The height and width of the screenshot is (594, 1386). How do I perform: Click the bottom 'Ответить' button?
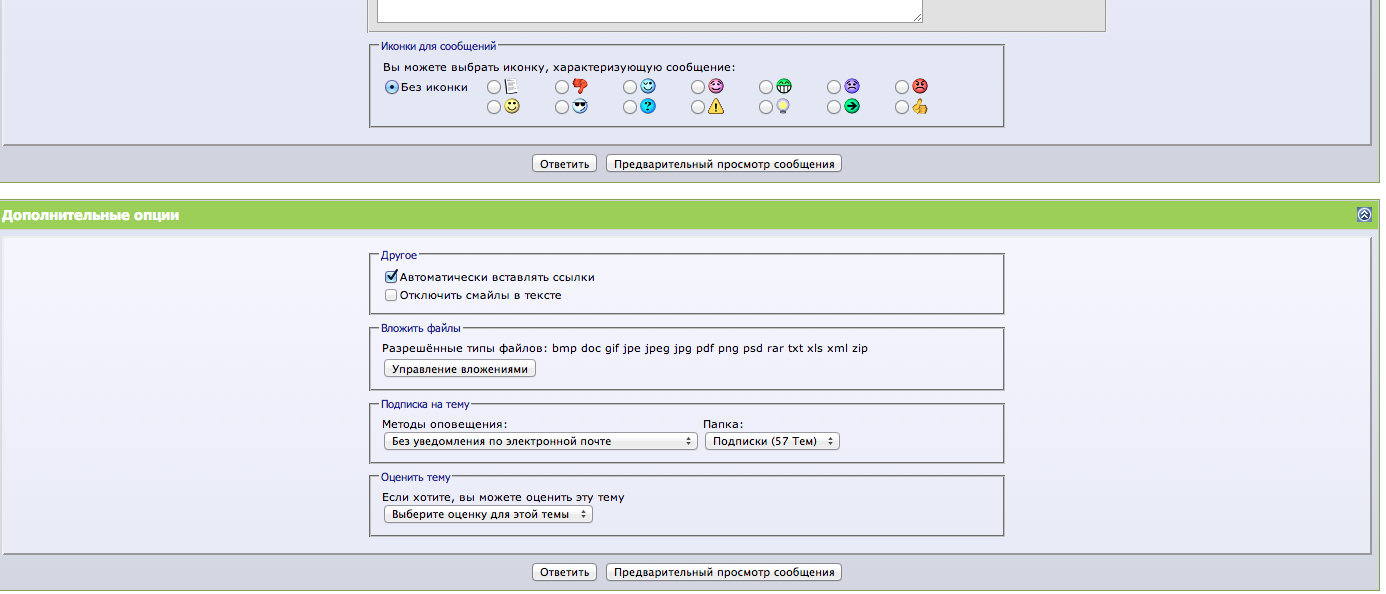click(564, 572)
